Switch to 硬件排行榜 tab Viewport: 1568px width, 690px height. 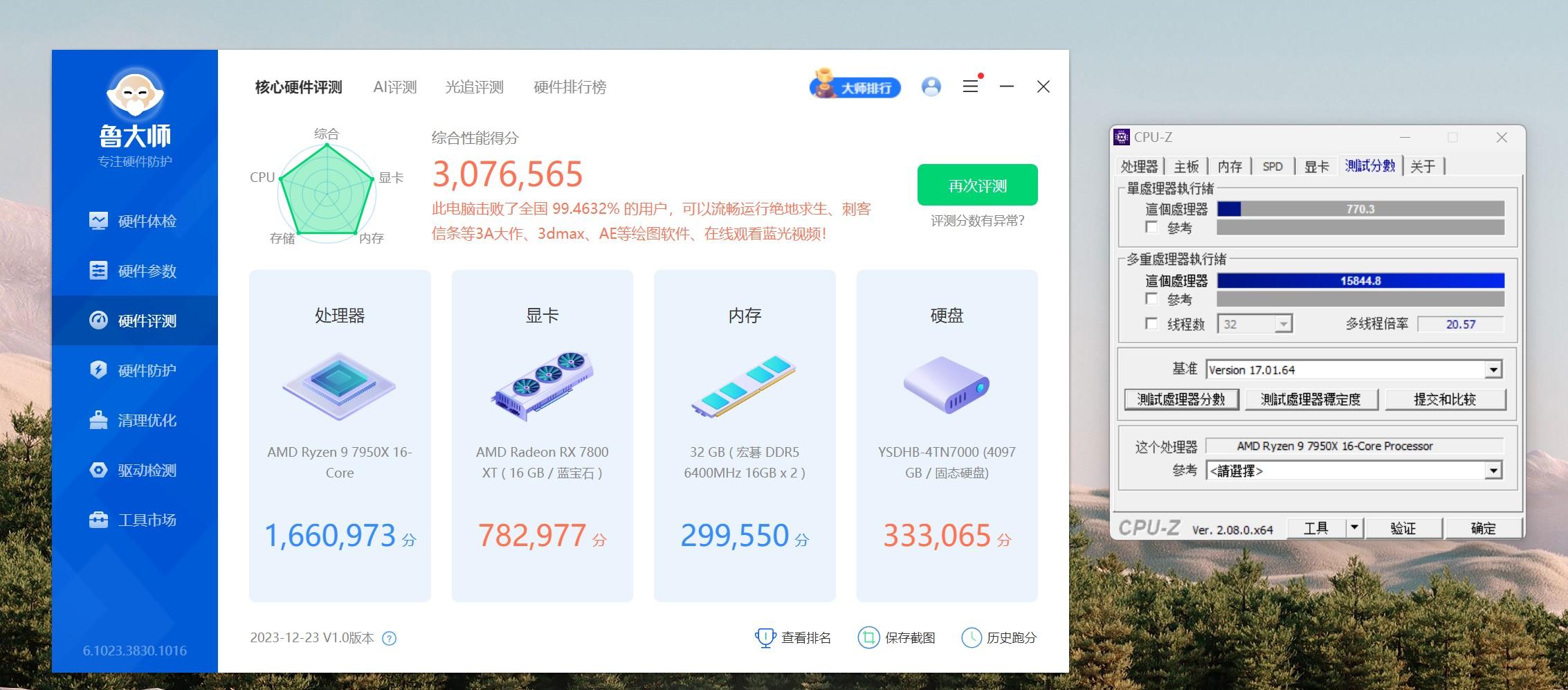point(569,87)
